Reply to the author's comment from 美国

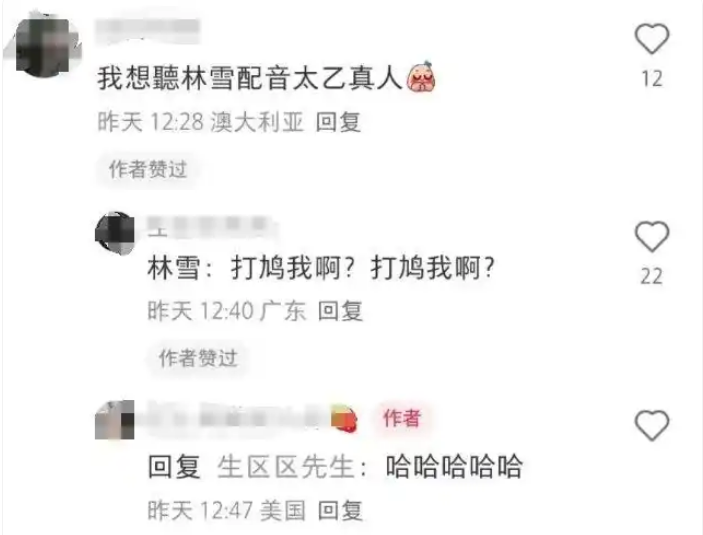coord(340,510)
